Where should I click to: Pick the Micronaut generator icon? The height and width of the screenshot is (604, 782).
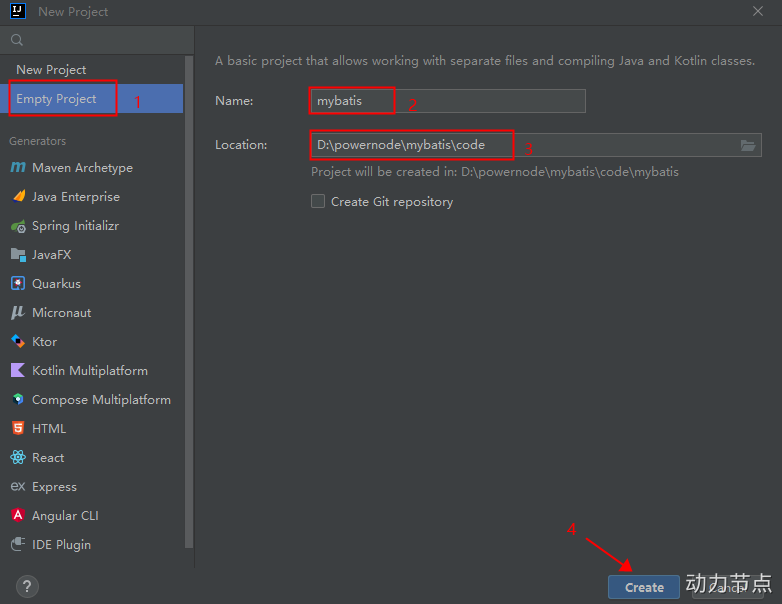coord(18,313)
